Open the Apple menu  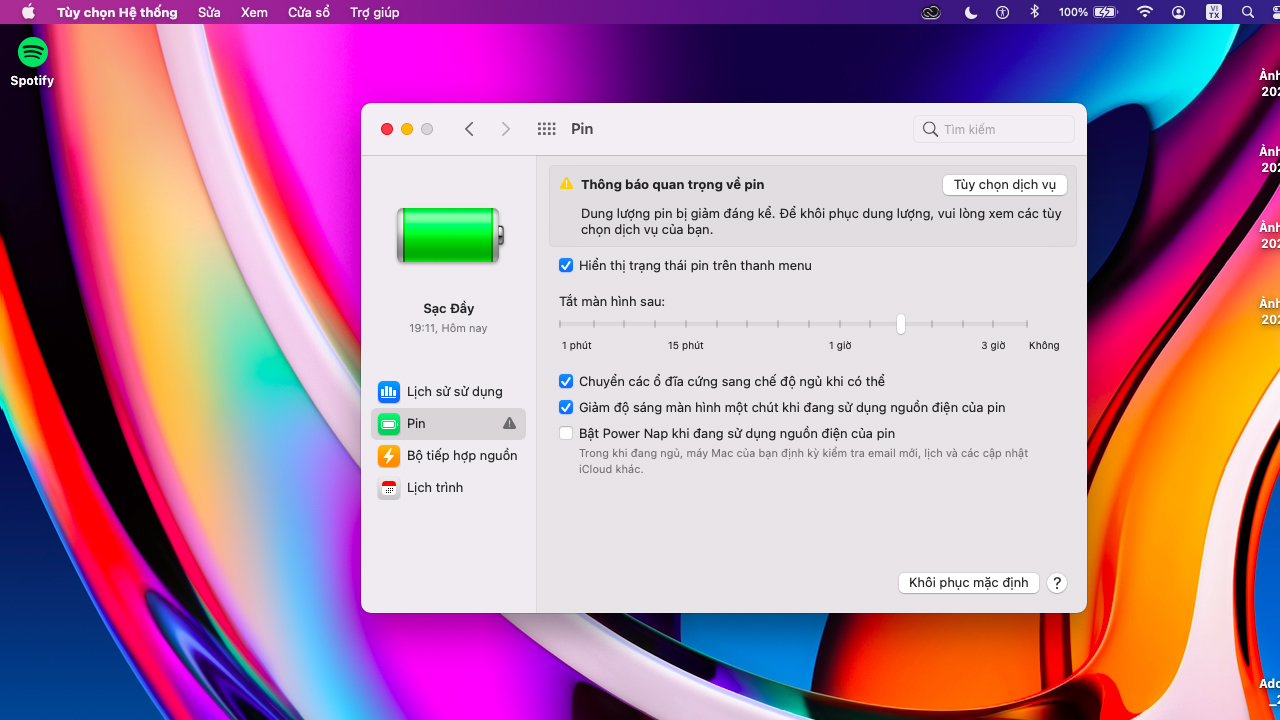pyautogui.click(x=28, y=12)
